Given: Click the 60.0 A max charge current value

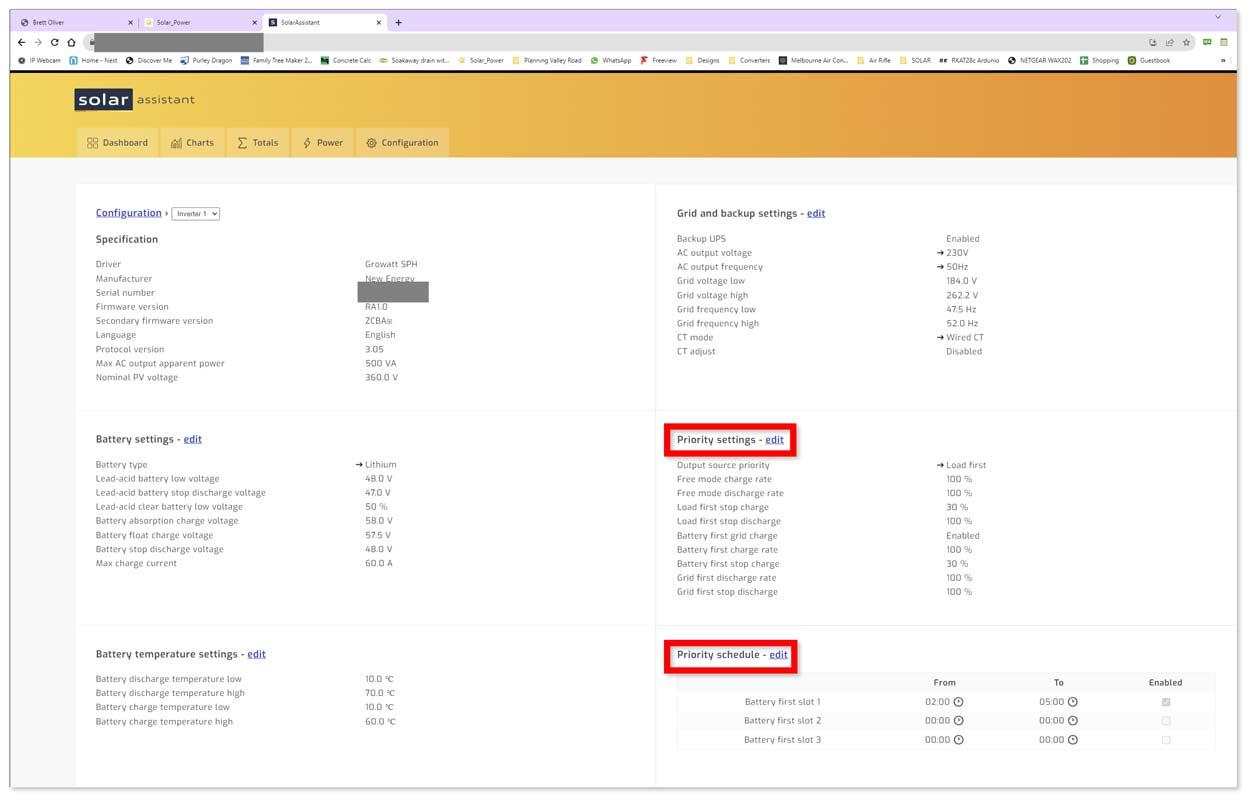Looking at the screenshot, I should (x=379, y=564).
